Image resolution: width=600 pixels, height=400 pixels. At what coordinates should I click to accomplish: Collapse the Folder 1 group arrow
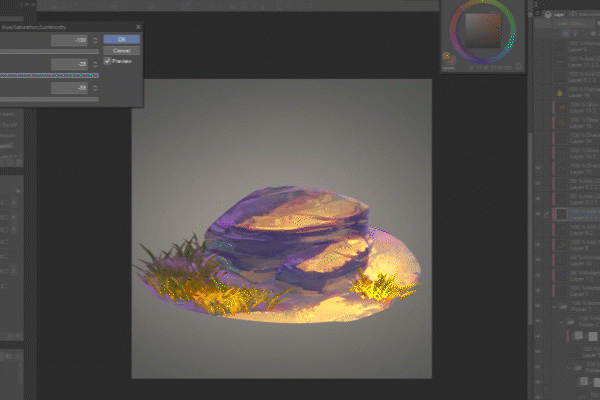[x=555, y=307]
